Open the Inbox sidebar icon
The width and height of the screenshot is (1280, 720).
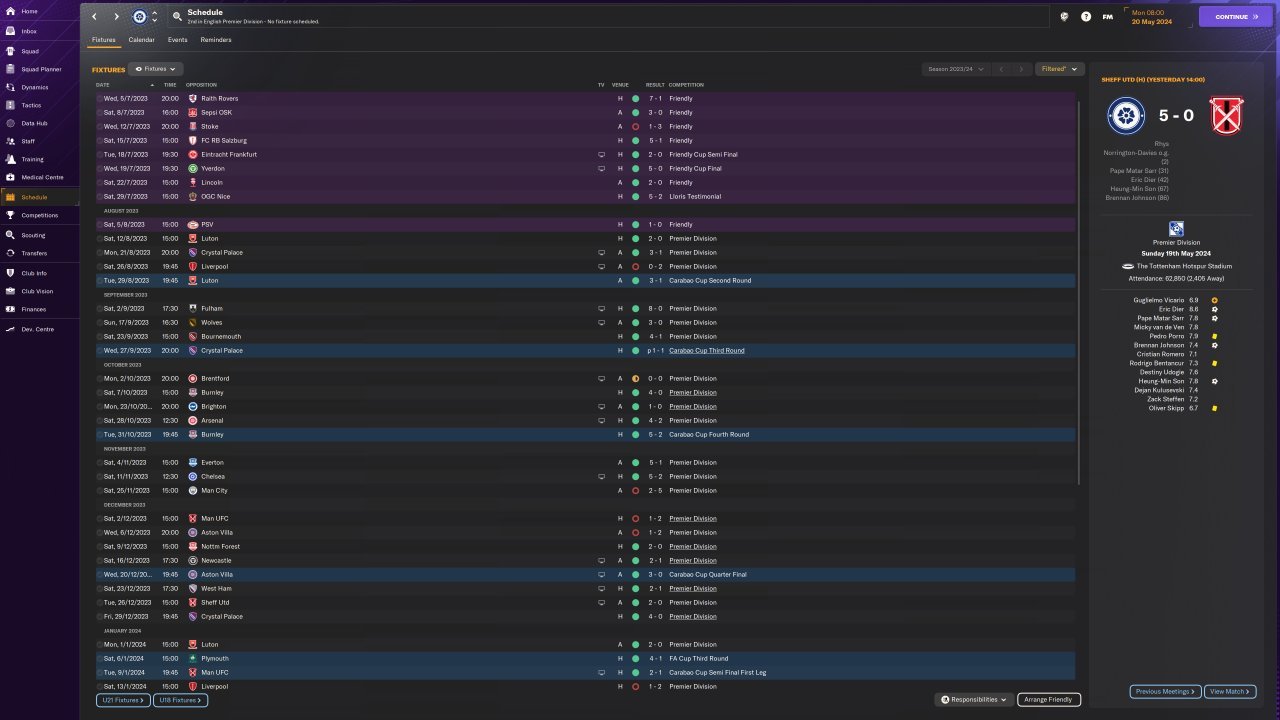pos(10,31)
